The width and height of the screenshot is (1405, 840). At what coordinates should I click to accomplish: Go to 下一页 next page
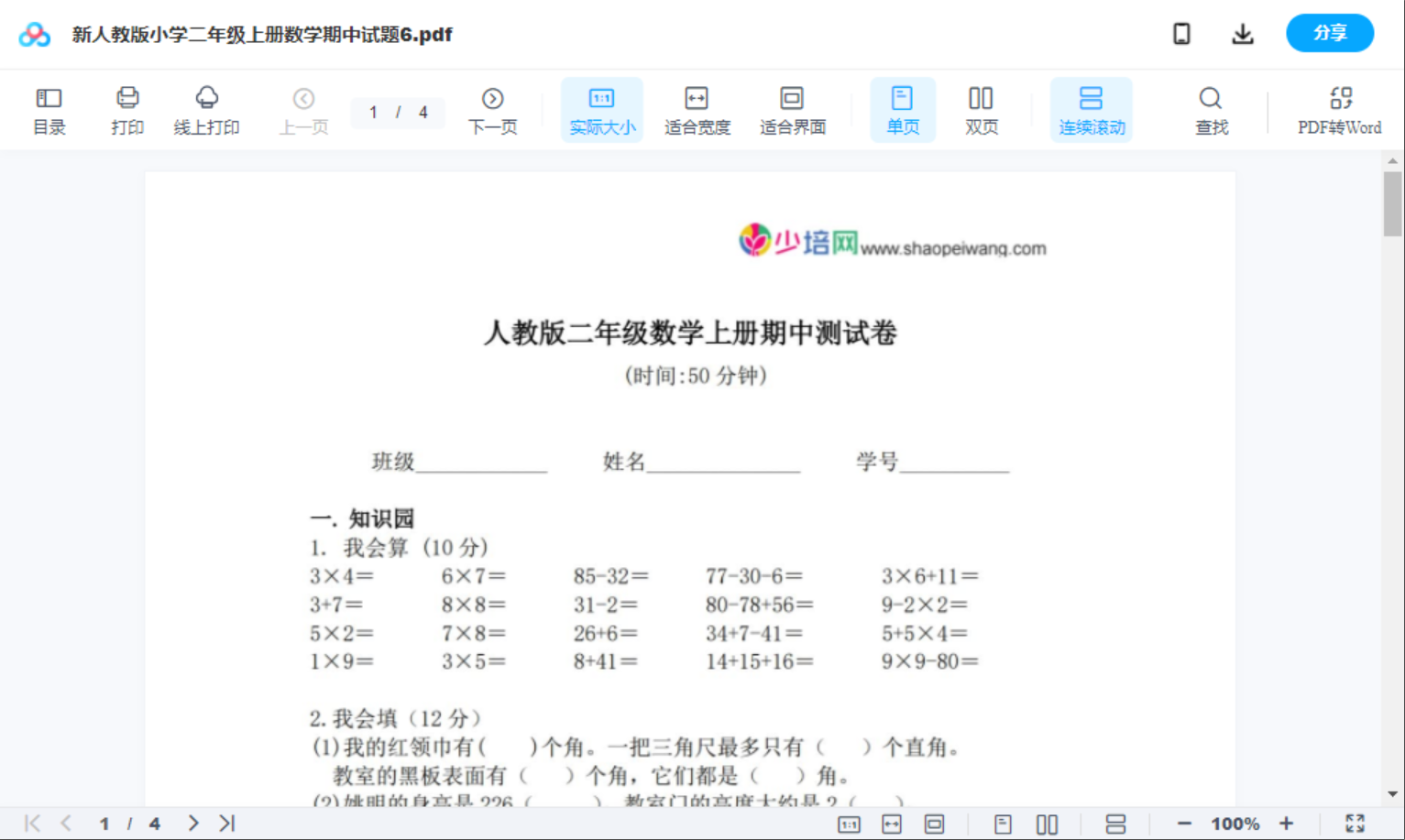493,109
